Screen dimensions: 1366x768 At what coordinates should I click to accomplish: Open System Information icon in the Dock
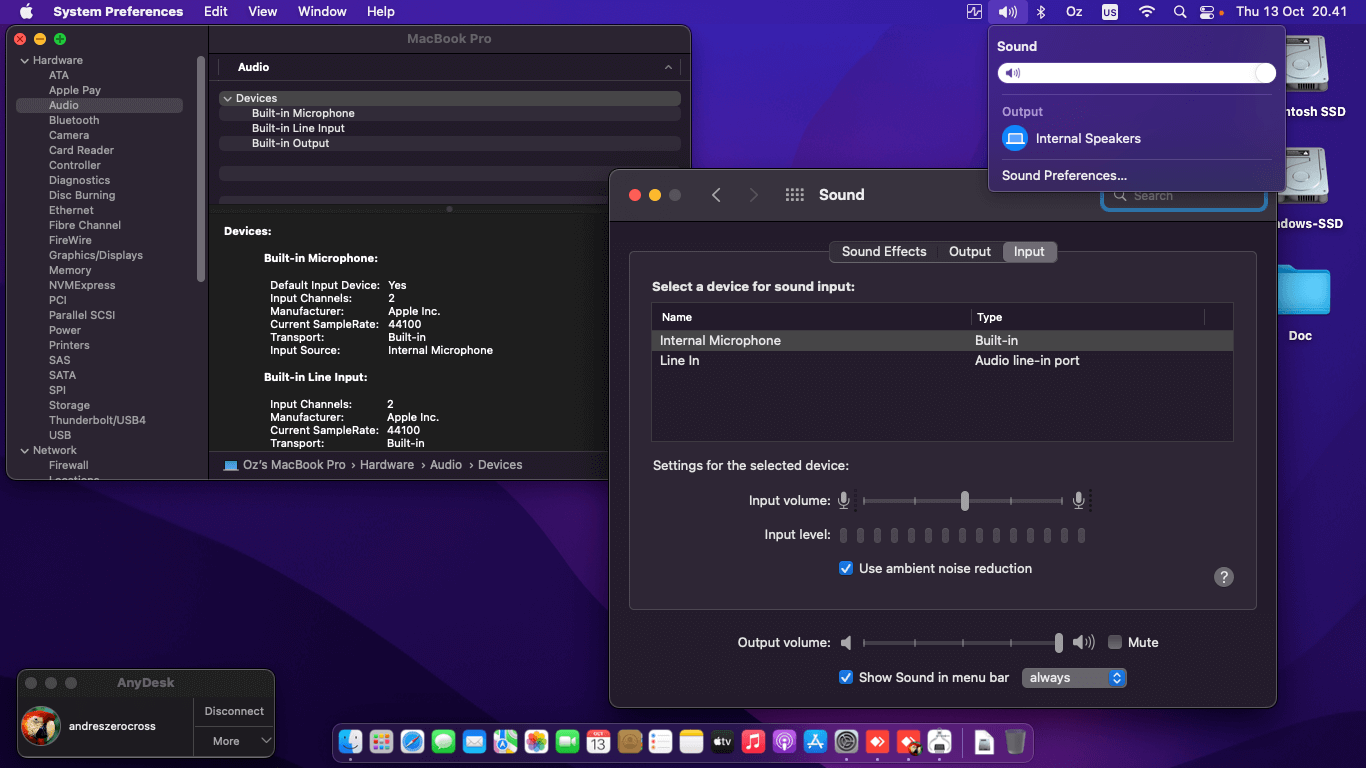(939, 742)
